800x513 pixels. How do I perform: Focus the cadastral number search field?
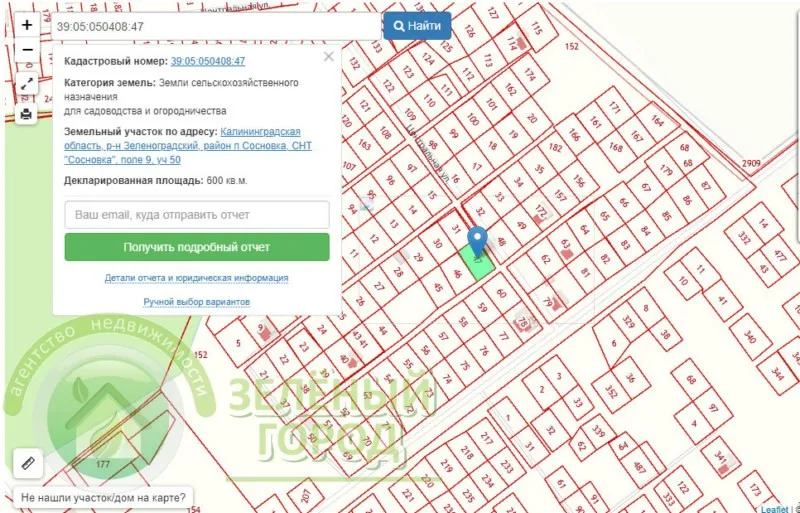(x=216, y=27)
